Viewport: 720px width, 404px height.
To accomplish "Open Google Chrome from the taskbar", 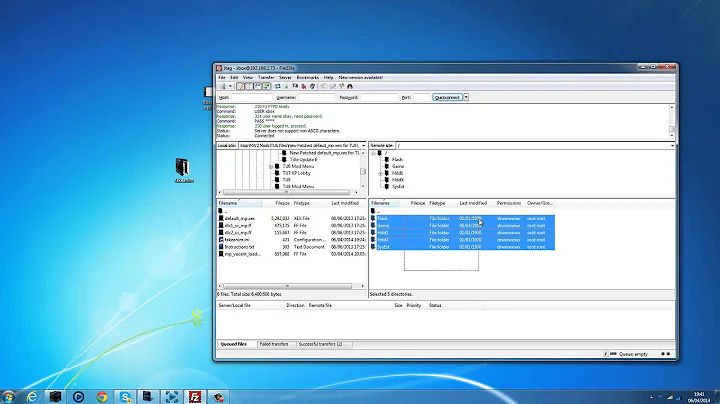I will (x=102, y=397).
